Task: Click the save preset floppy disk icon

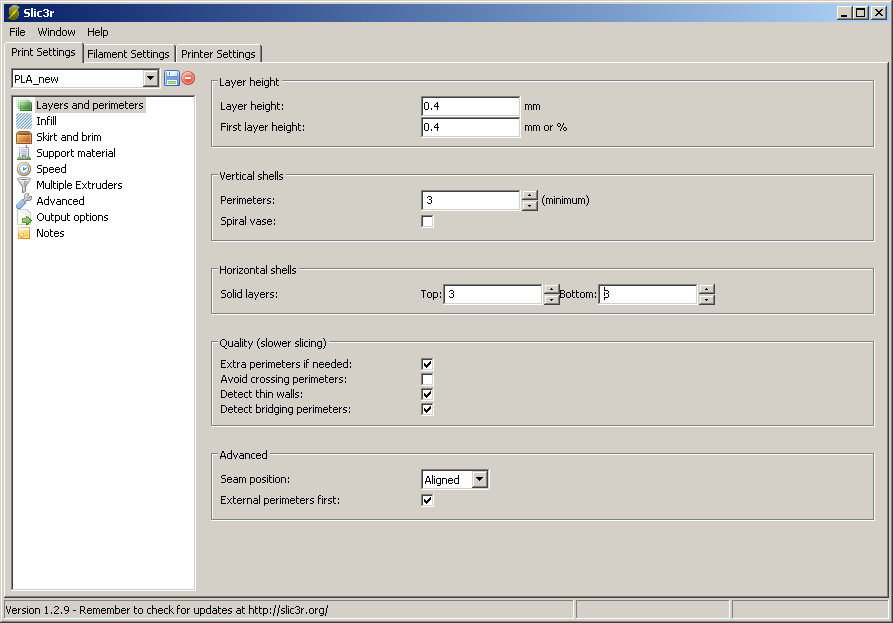Action: click(x=171, y=78)
